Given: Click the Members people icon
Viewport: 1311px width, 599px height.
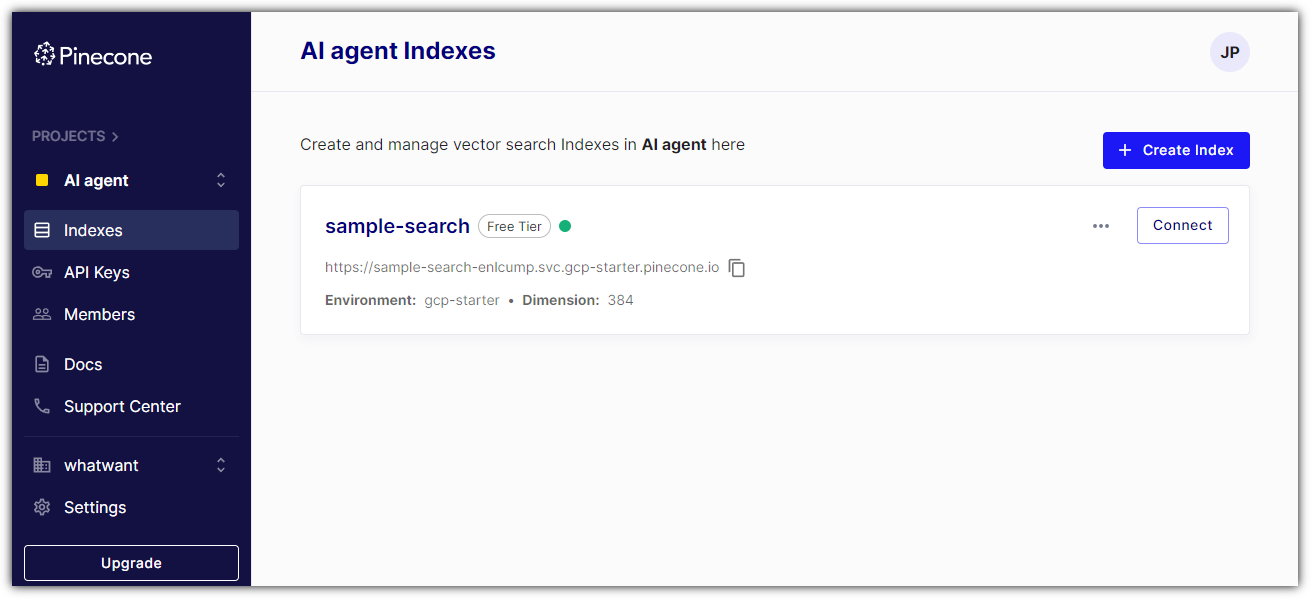Looking at the screenshot, I should tap(42, 314).
